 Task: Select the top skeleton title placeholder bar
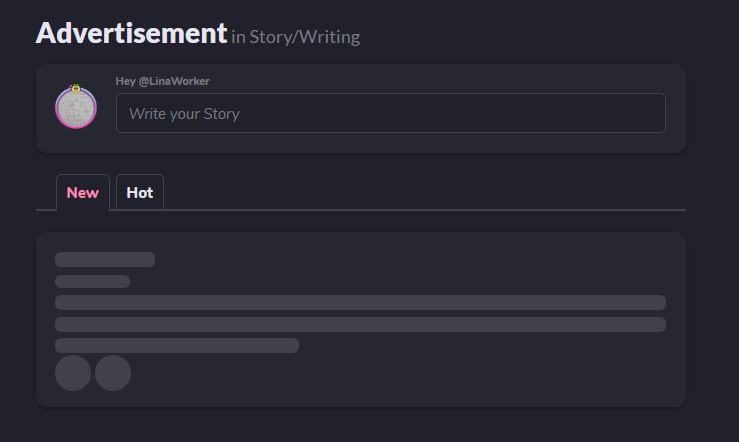point(105,260)
